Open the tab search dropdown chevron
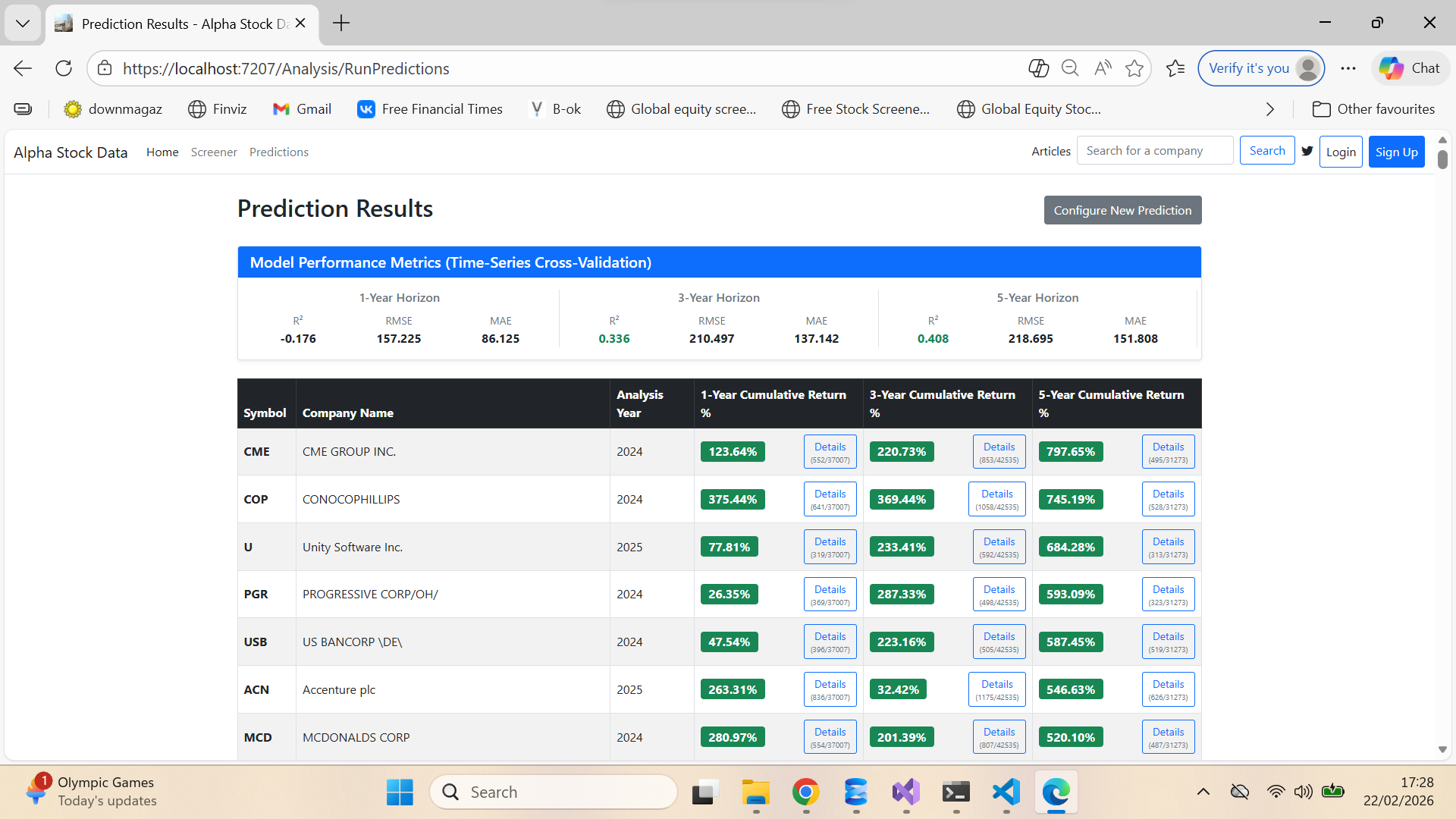The image size is (1456, 819). pyautogui.click(x=23, y=24)
